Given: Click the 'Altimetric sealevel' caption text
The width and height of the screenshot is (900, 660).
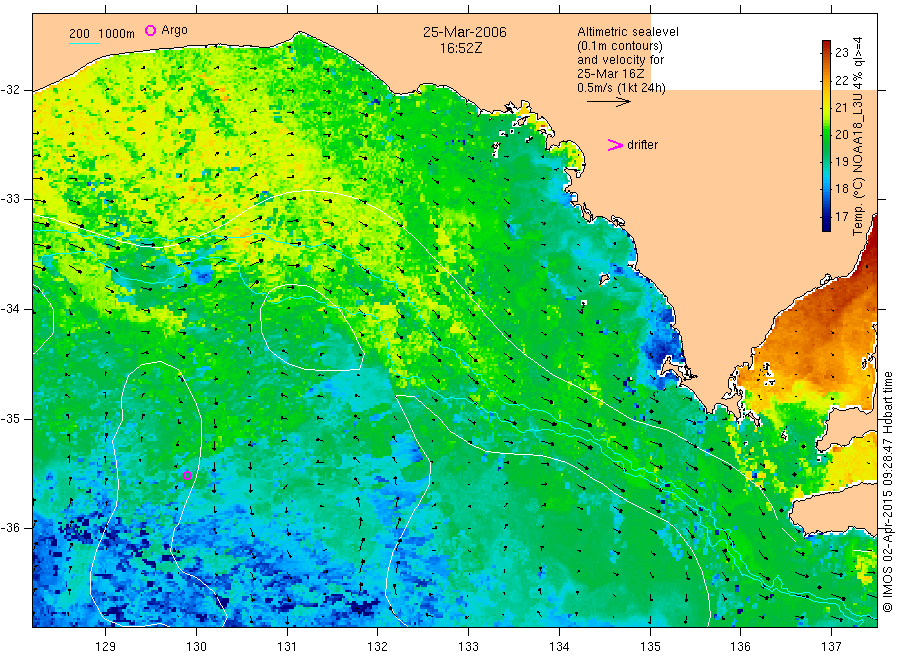Looking at the screenshot, I should (628, 32).
